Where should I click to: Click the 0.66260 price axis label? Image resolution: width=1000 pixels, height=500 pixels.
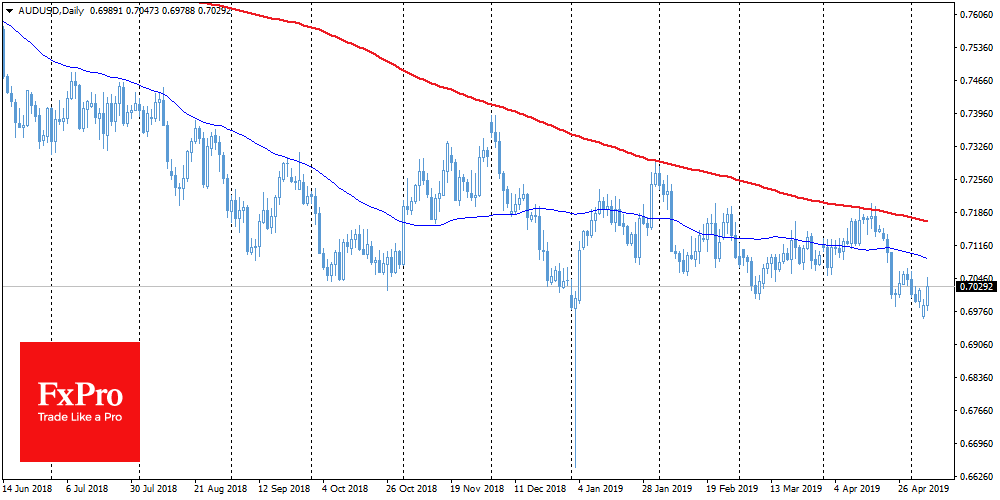click(x=977, y=476)
